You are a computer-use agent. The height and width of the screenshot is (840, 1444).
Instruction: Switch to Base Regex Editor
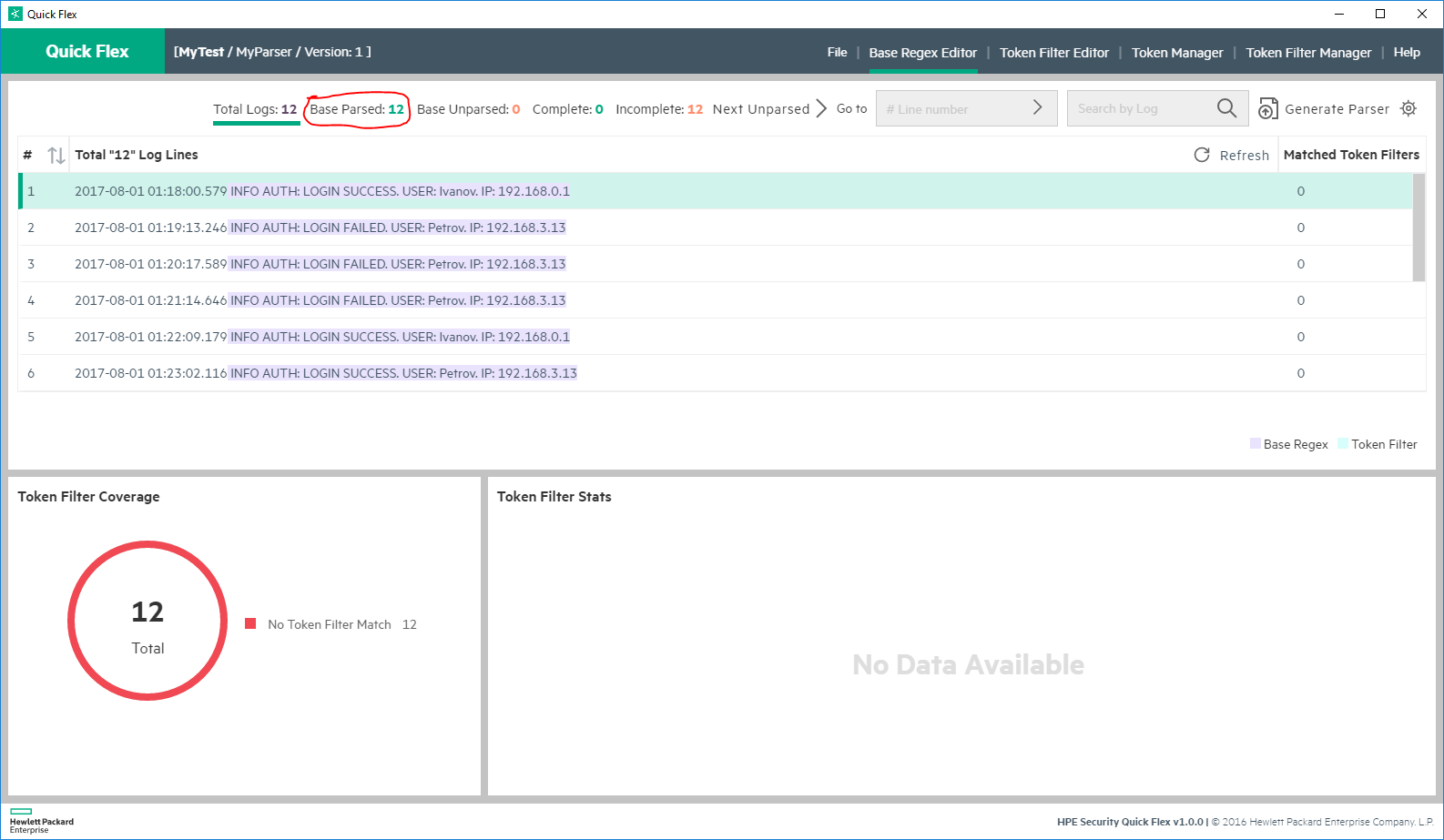(x=922, y=53)
